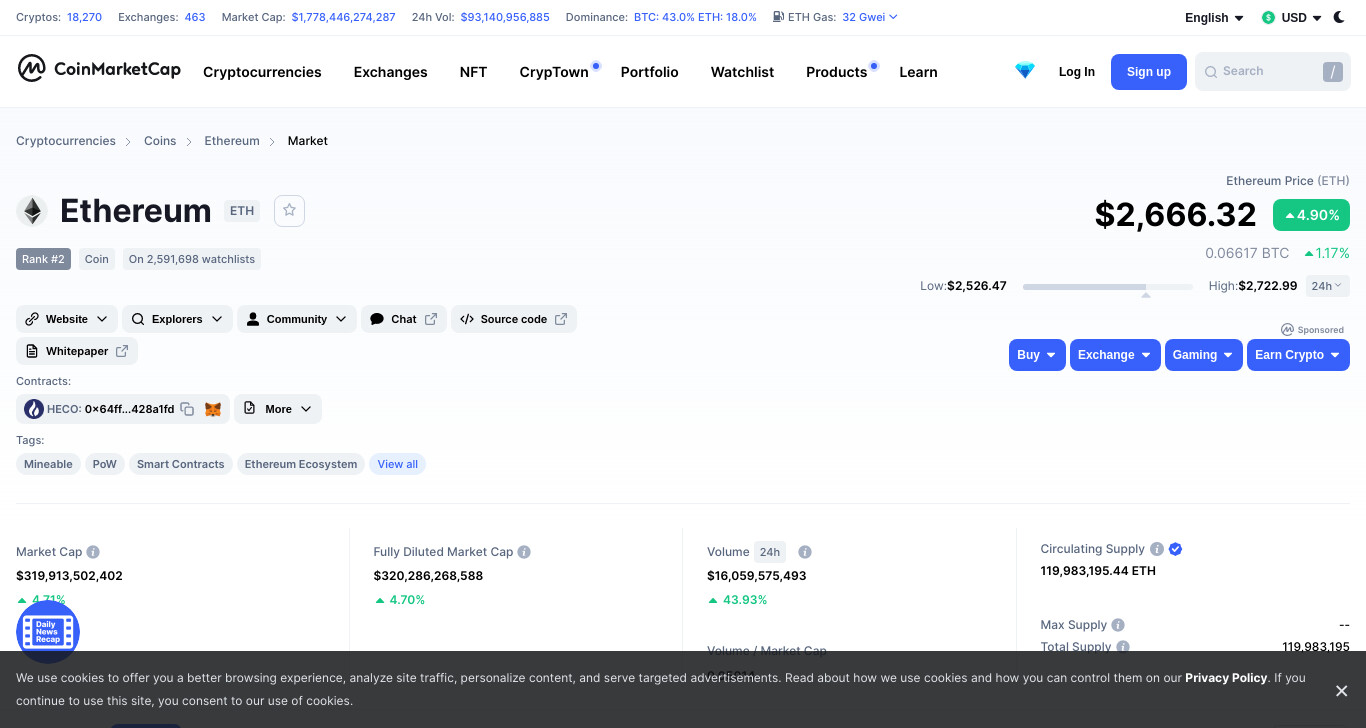Screen dimensions: 1366x728
Task: Click the MetaMask fox icon
Action: pos(213,409)
